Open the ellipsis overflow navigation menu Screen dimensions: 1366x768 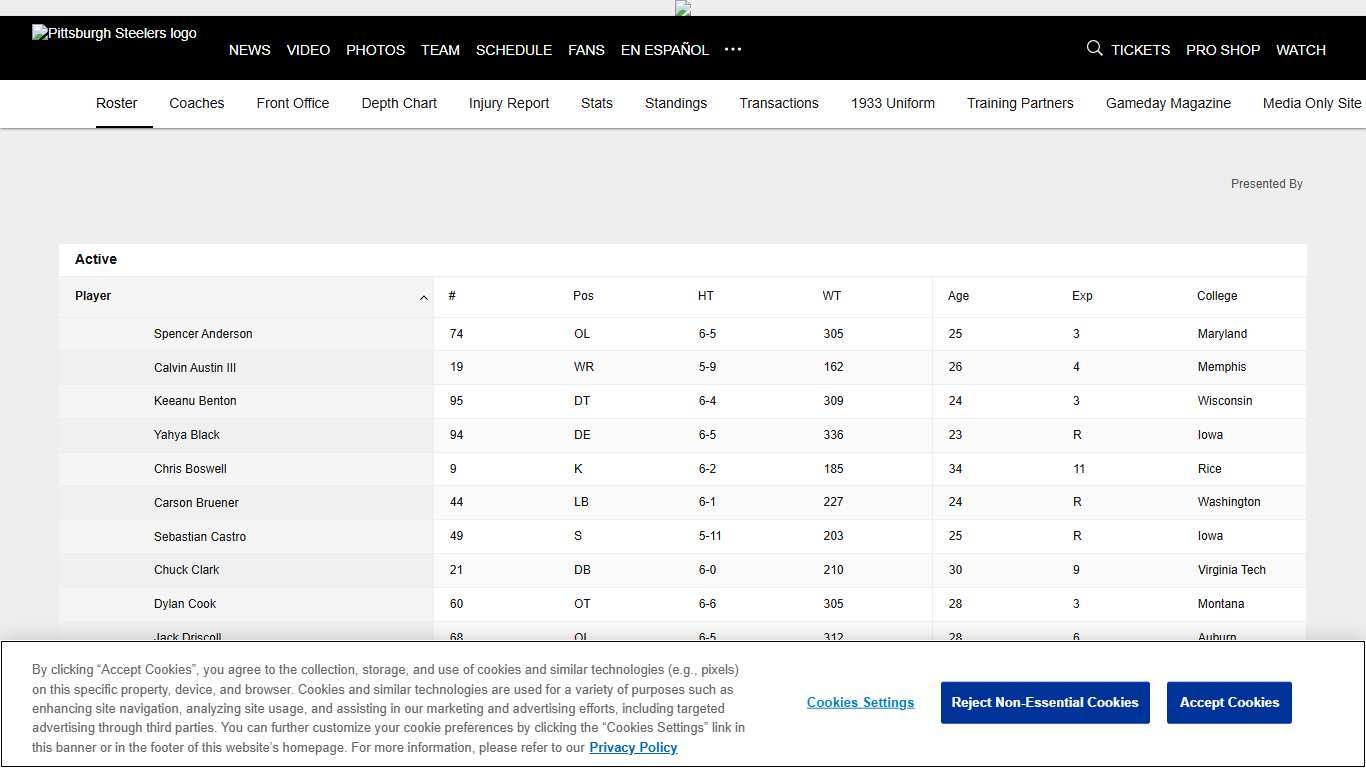[733, 50]
